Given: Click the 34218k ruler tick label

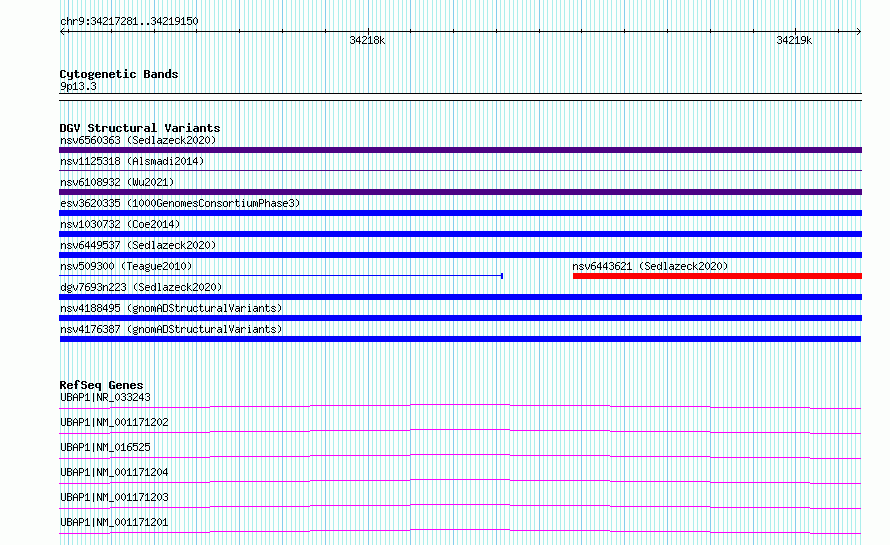Looking at the screenshot, I should pyautogui.click(x=367, y=40).
